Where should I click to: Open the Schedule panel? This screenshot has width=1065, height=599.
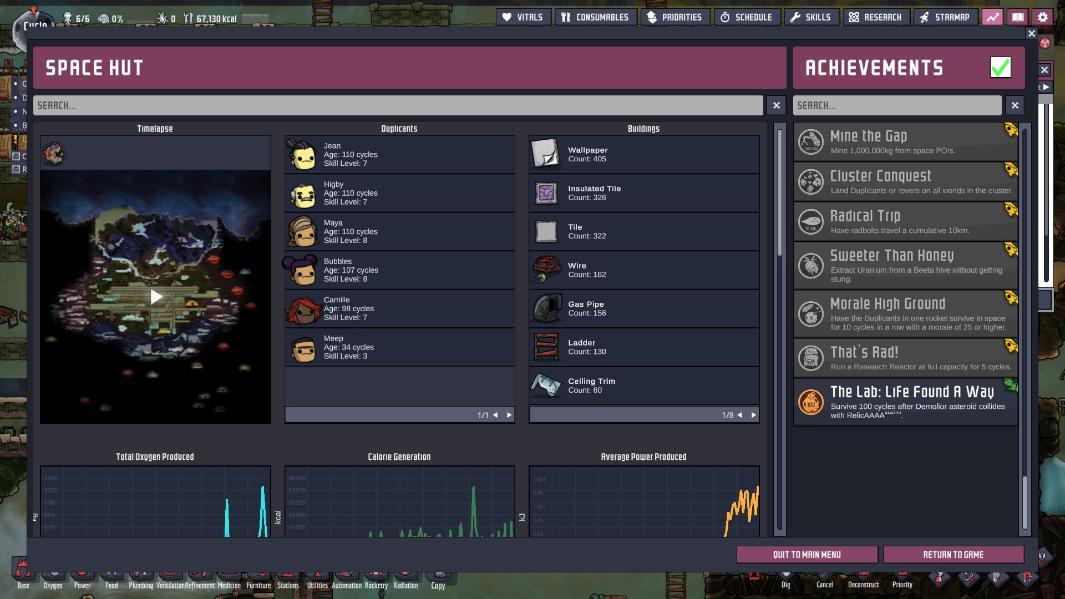click(746, 17)
